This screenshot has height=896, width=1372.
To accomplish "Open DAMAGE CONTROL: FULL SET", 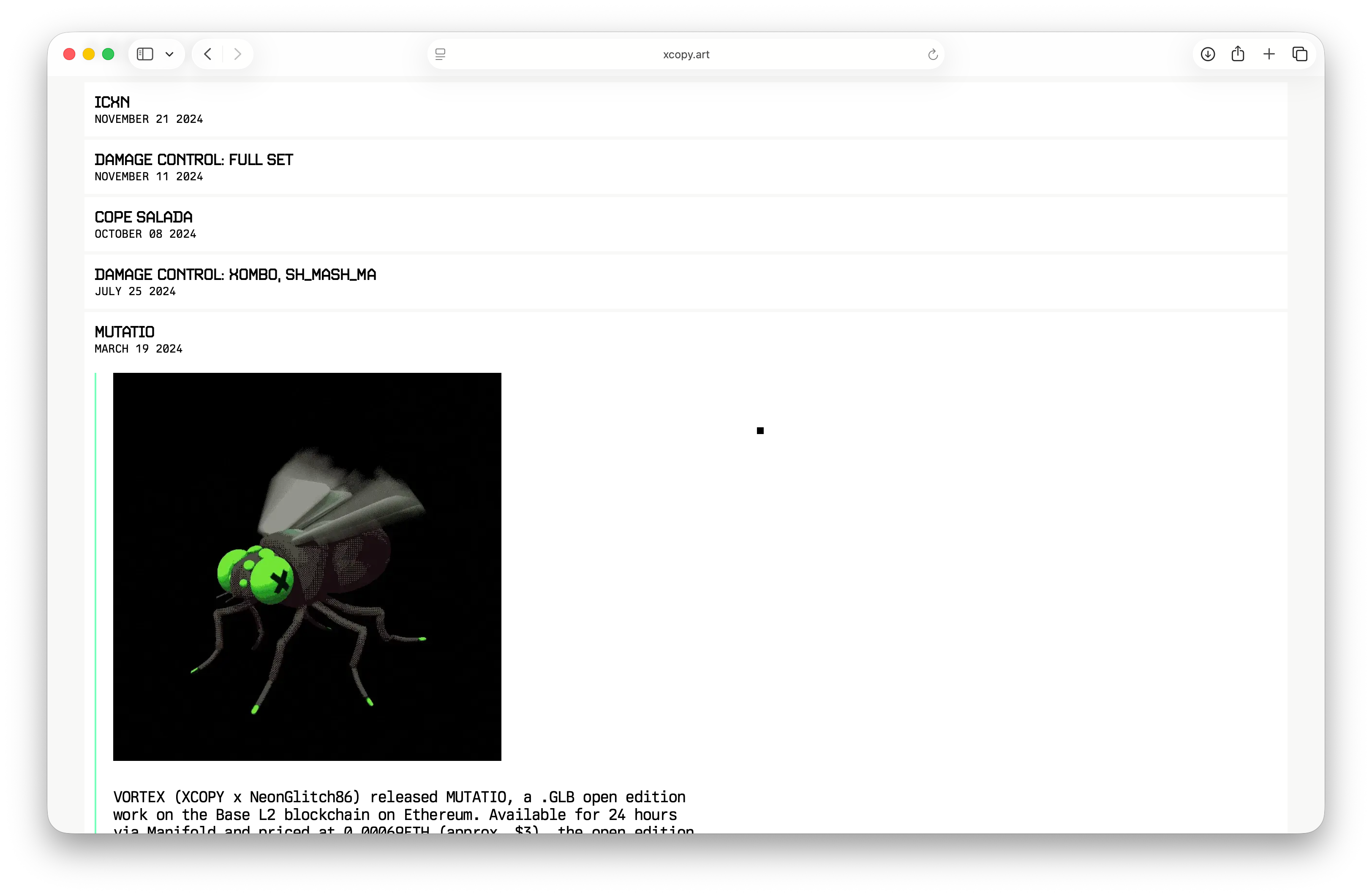I will pyautogui.click(x=194, y=160).
